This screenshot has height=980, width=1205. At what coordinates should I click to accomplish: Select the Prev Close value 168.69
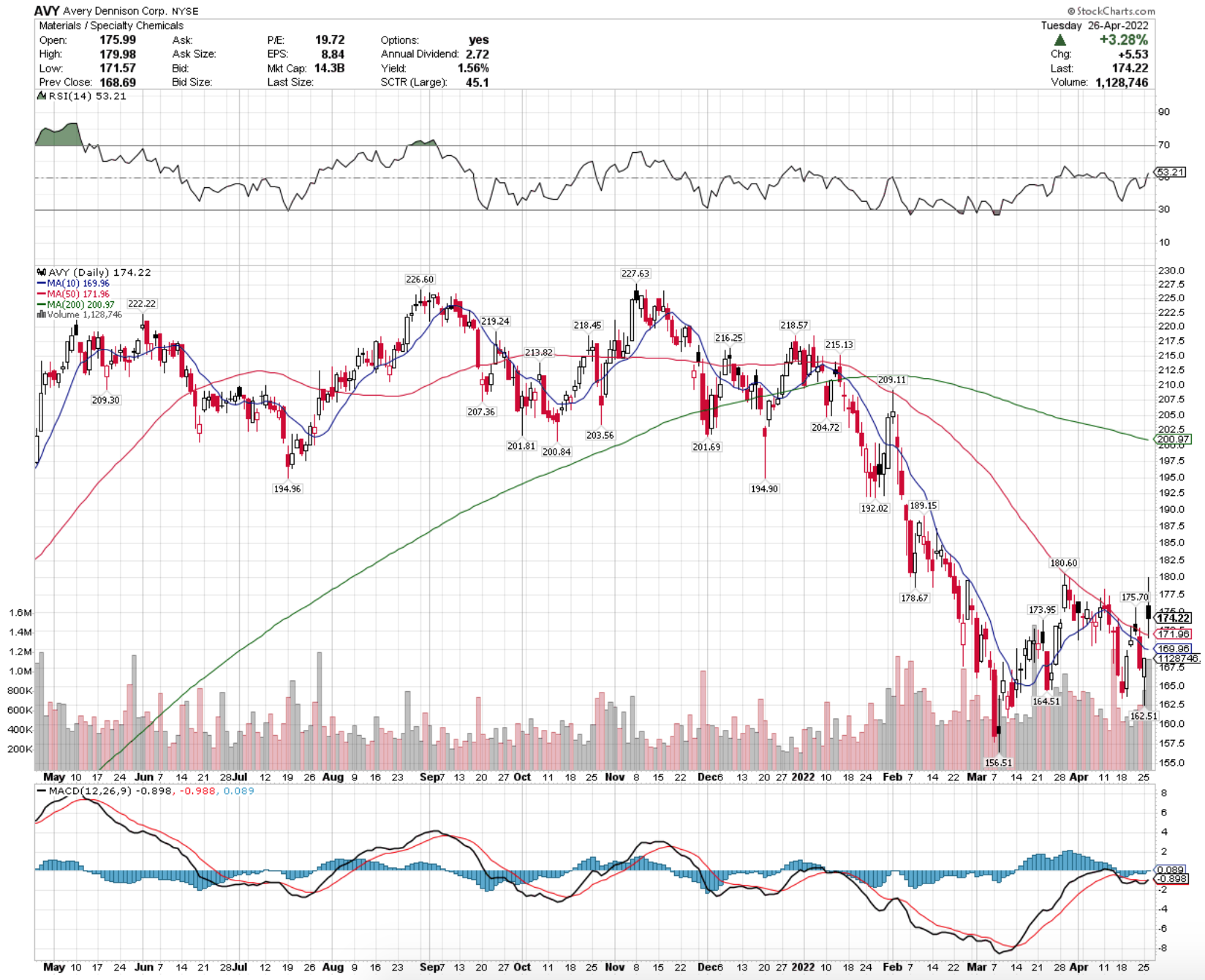[x=118, y=82]
